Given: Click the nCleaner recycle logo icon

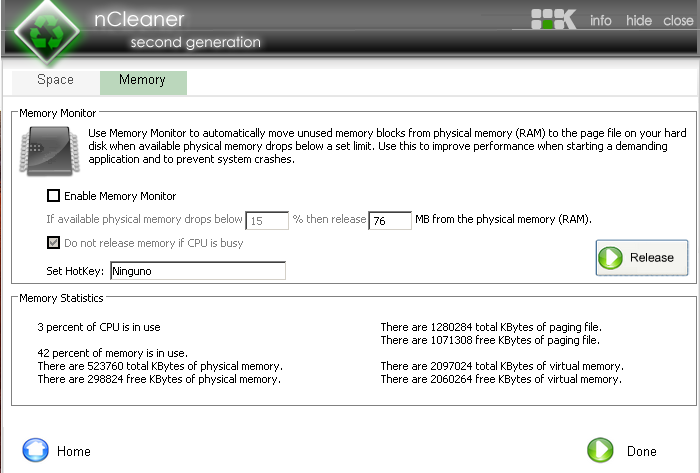Looking at the screenshot, I should point(47,33).
